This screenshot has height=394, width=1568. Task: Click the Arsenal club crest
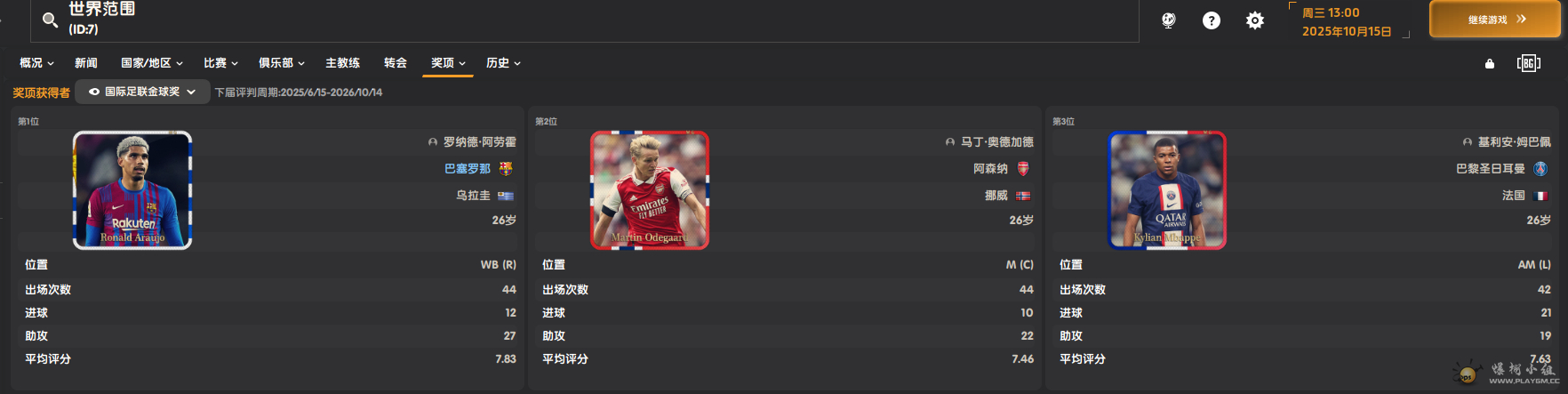[x=1023, y=168]
